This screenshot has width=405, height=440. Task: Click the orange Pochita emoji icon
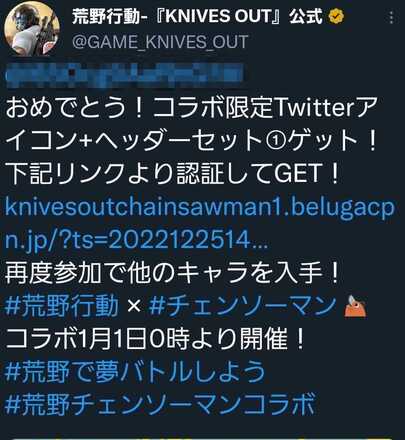tap(355, 305)
